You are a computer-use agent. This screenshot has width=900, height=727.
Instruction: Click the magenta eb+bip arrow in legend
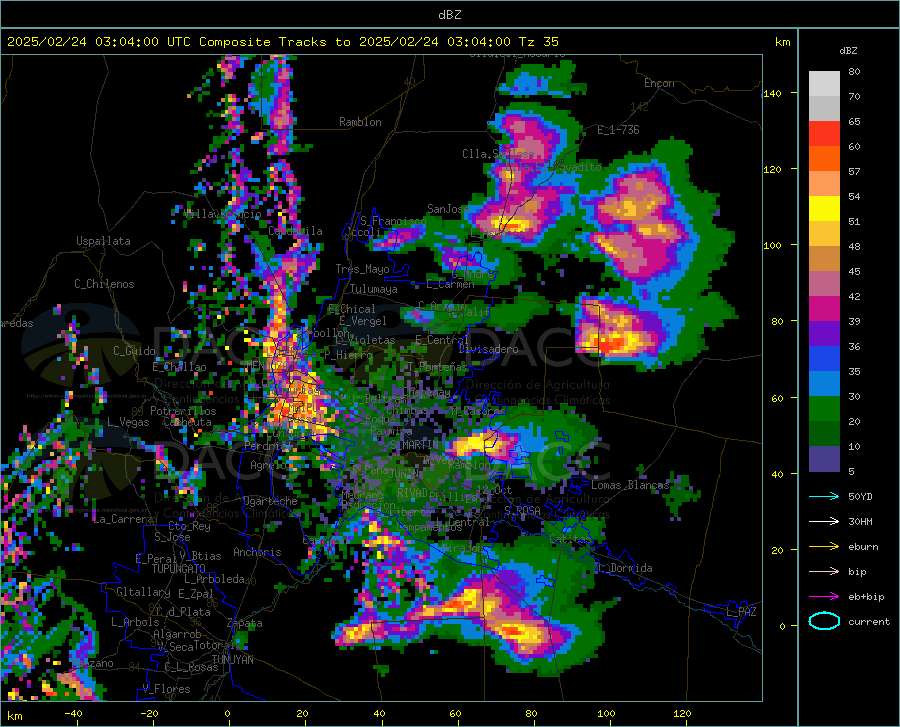coord(824,597)
